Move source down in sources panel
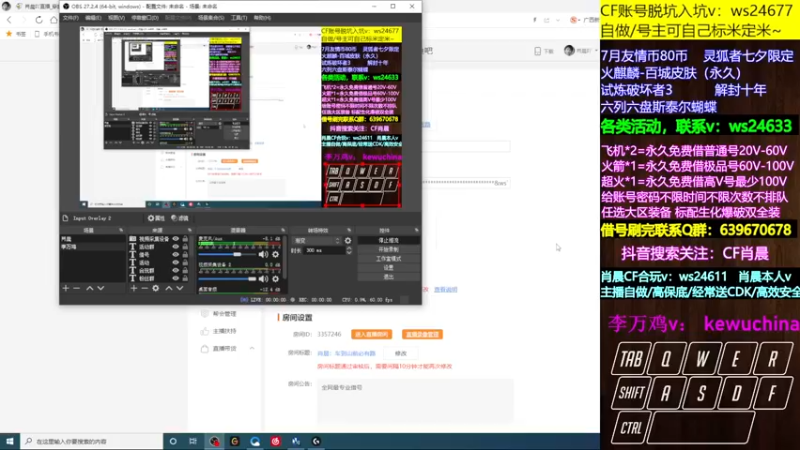Viewport: 800px width, 450px height. 180,288
